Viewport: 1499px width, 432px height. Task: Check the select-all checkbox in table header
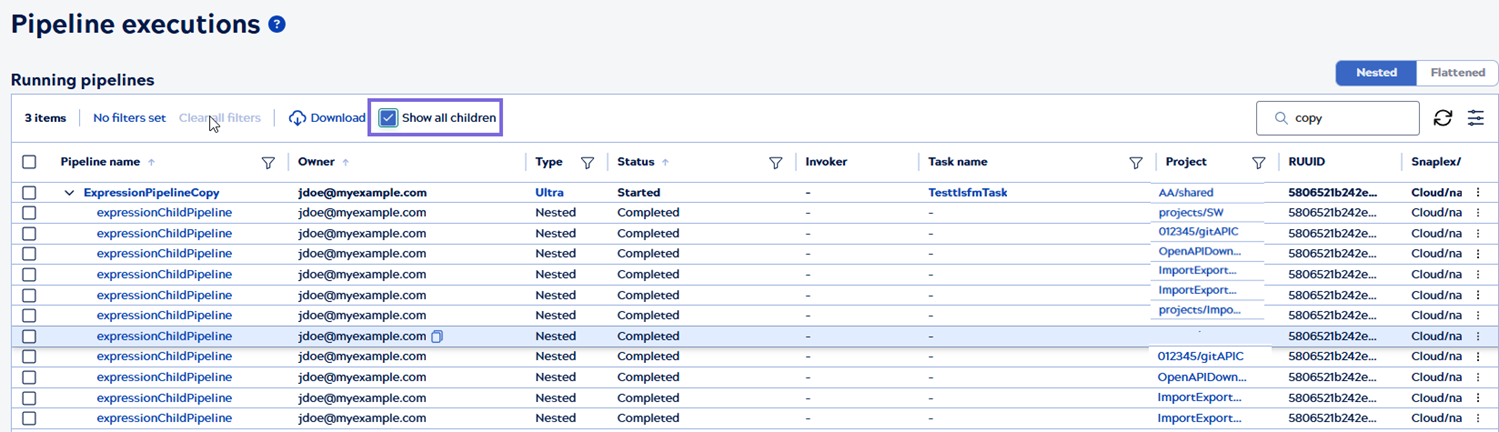point(29,162)
